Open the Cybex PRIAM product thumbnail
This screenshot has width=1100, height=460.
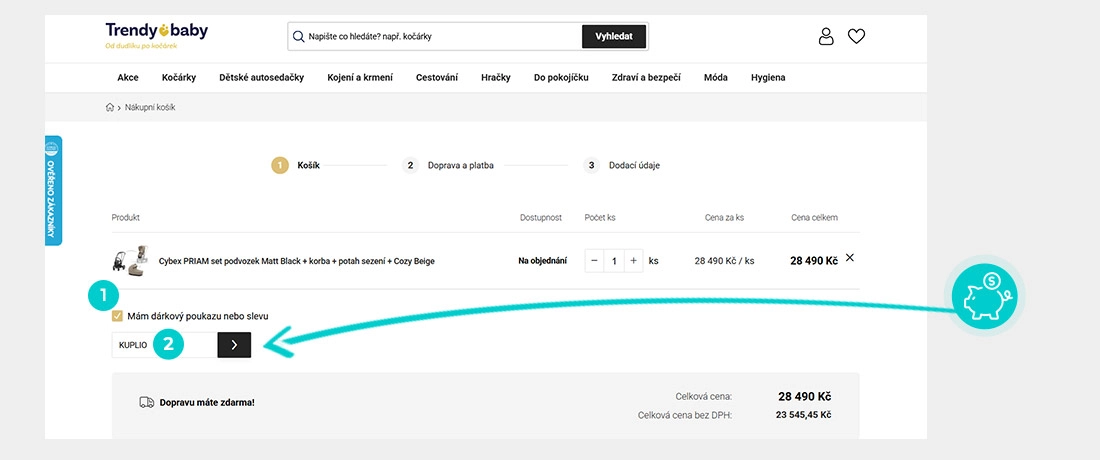[130, 260]
